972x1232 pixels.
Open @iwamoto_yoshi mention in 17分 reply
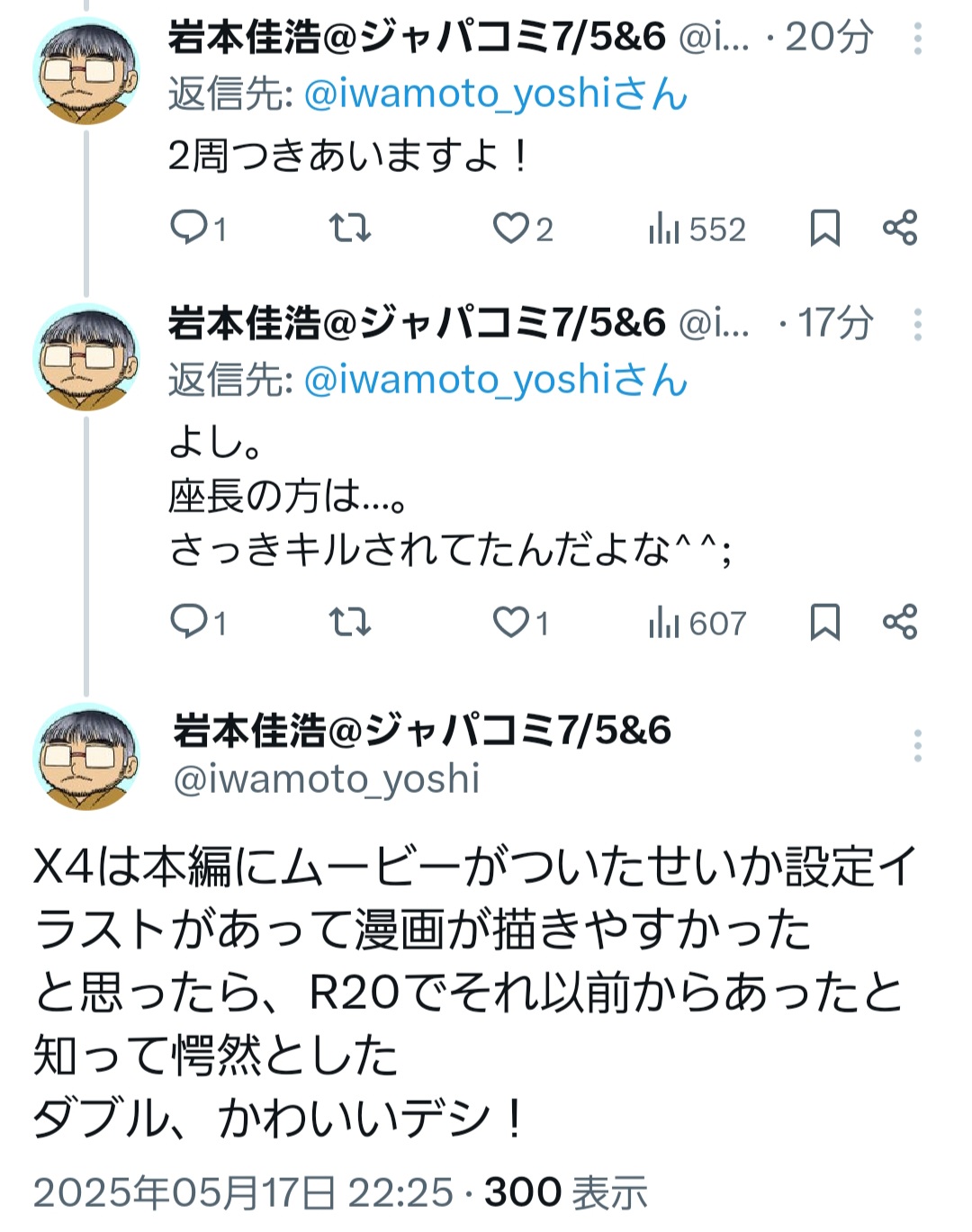pos(496,380)
